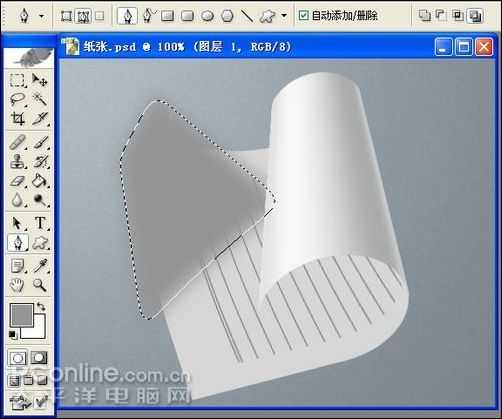Screen dimensions: 502x419
Task: Choose Ellipse tool in options bar
Action: [207, 15]
